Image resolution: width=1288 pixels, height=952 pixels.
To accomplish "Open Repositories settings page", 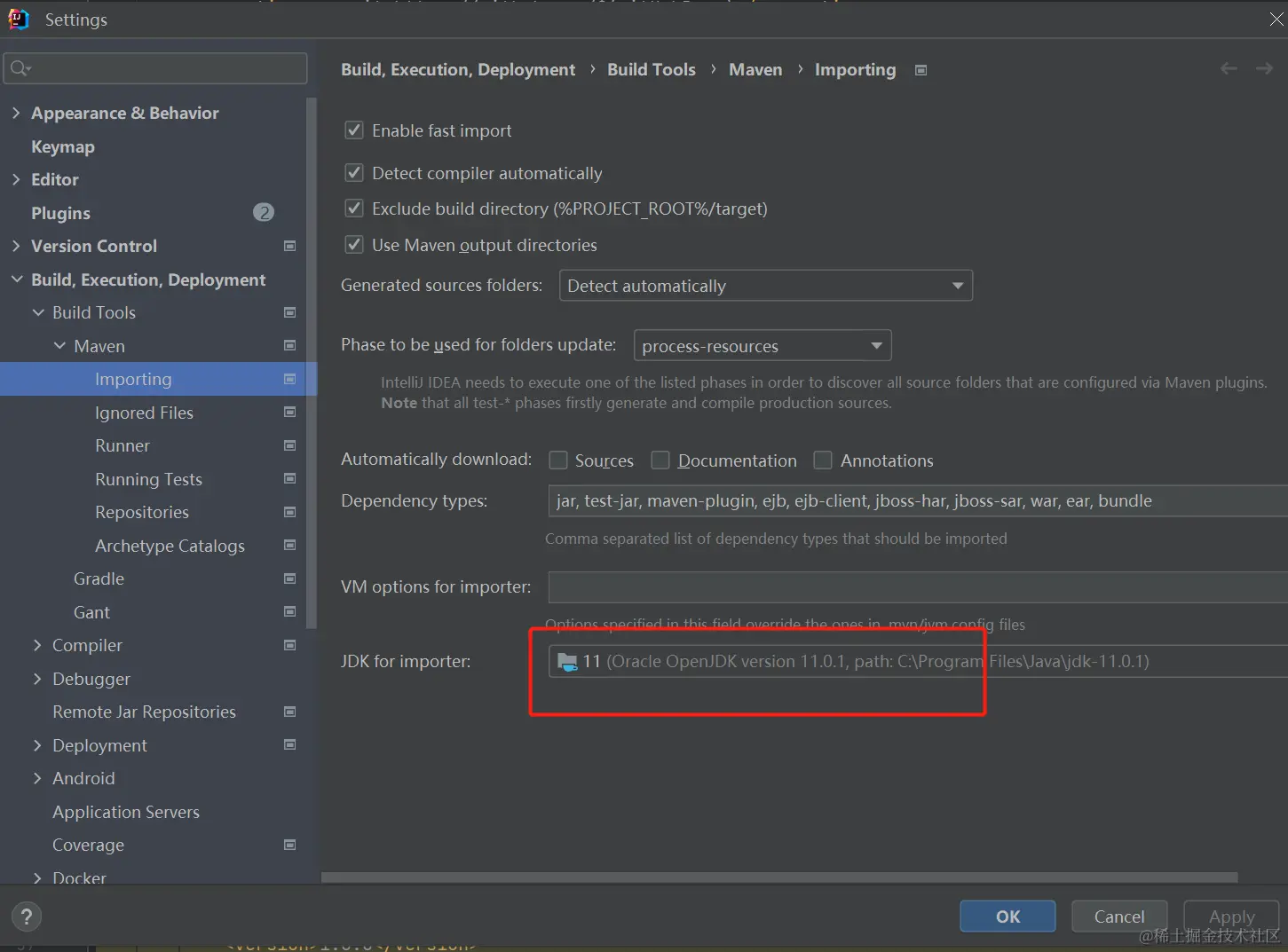I will click(142, 512).
